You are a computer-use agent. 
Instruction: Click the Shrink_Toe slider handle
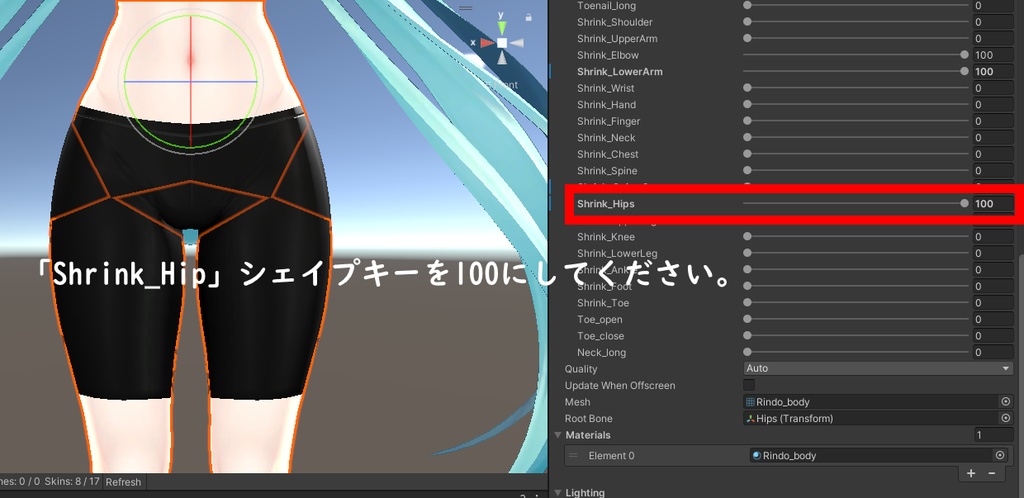(x=747, y=303)
